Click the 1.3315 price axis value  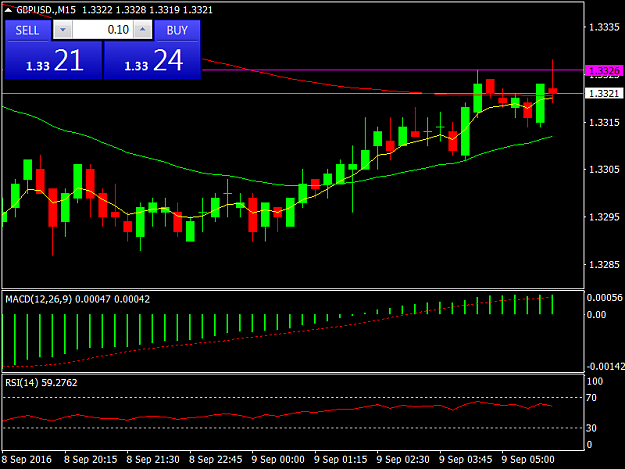tap(604, 122)
